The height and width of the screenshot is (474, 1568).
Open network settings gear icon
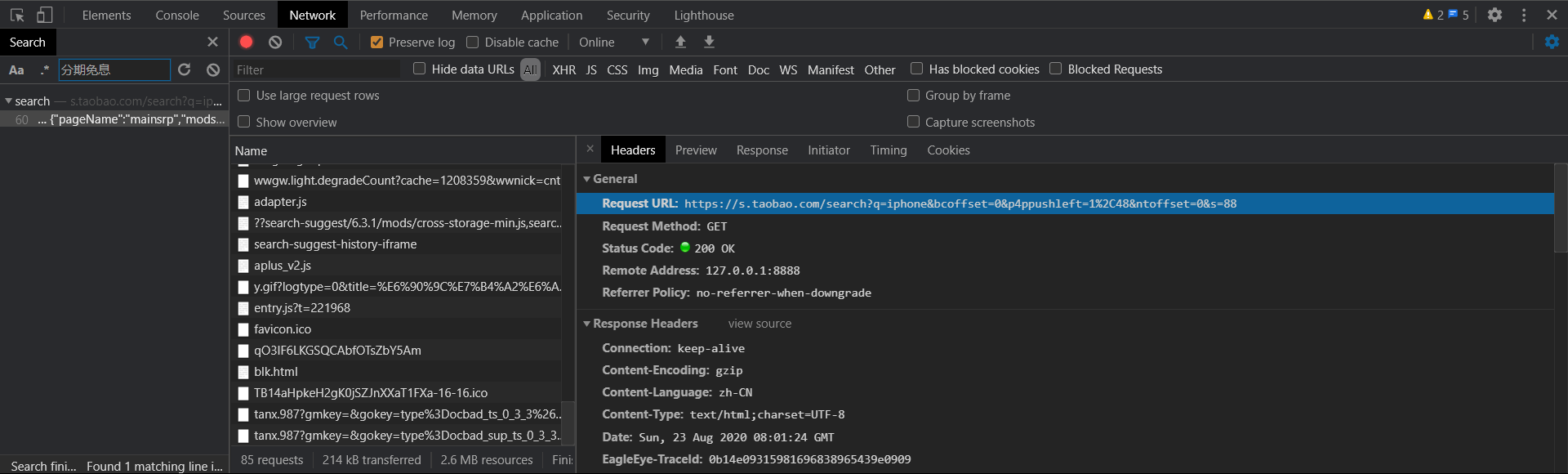(1552, 42)
